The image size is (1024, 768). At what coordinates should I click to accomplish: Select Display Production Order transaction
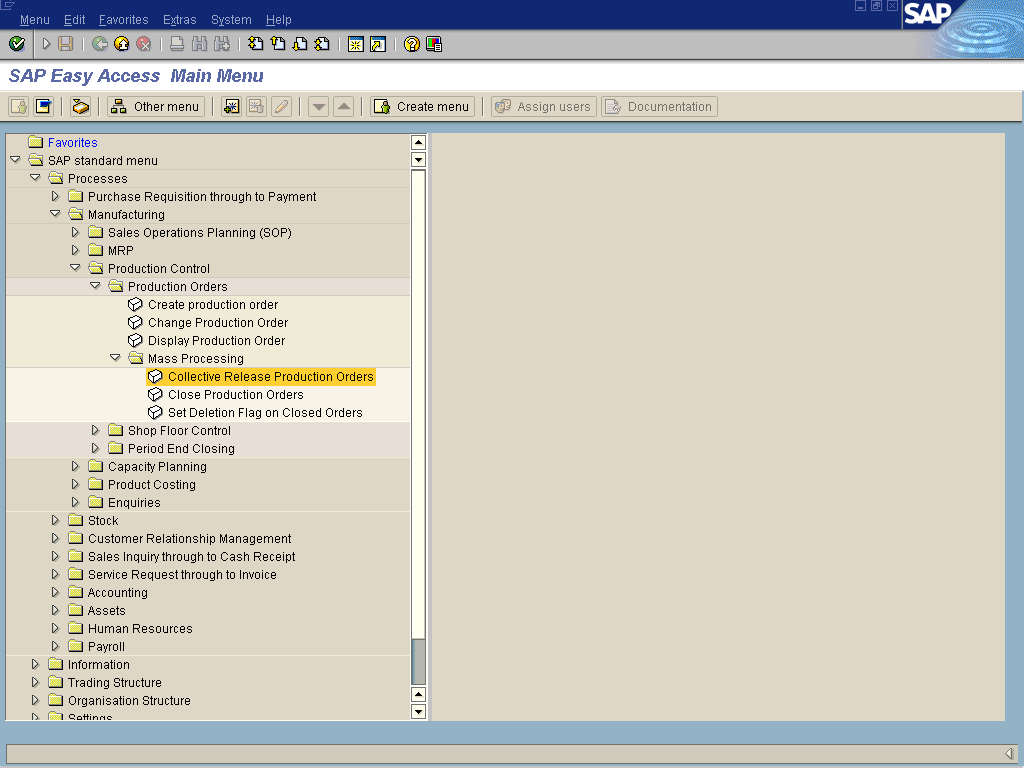coord(216,340)
